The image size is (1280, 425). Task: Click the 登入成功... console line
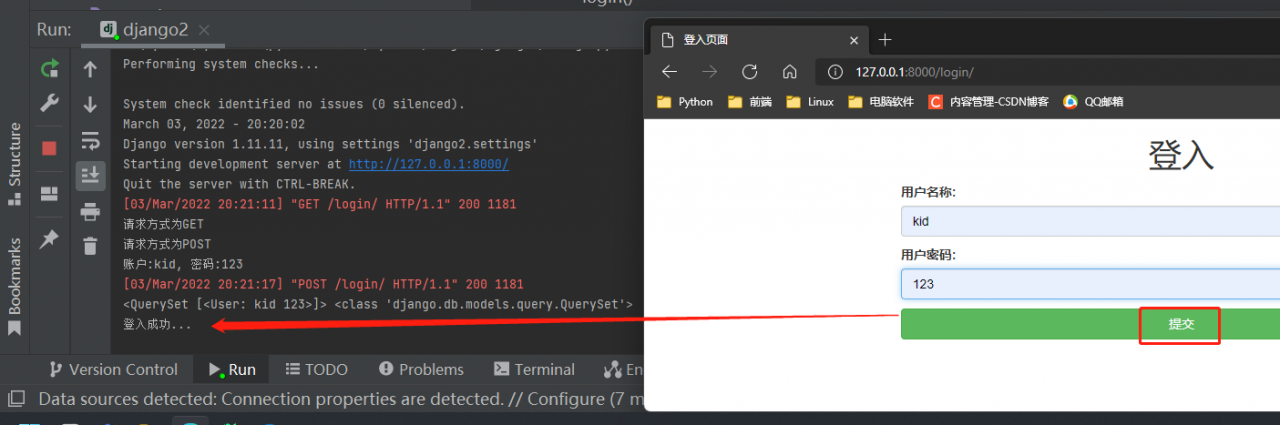coord(157,325)
